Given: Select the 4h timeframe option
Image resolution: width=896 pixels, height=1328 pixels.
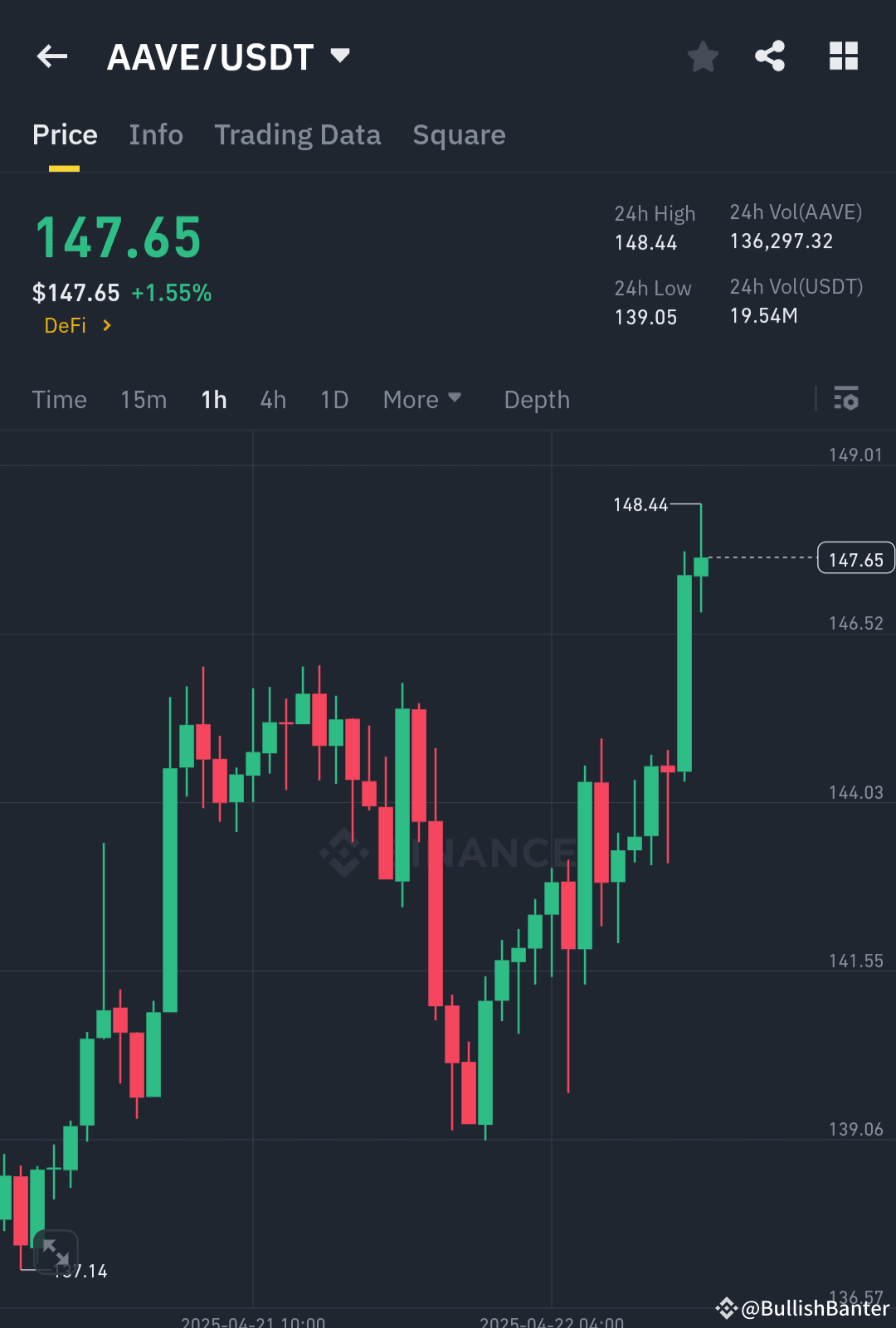Looking at the screenshot, I should [272, 399].
